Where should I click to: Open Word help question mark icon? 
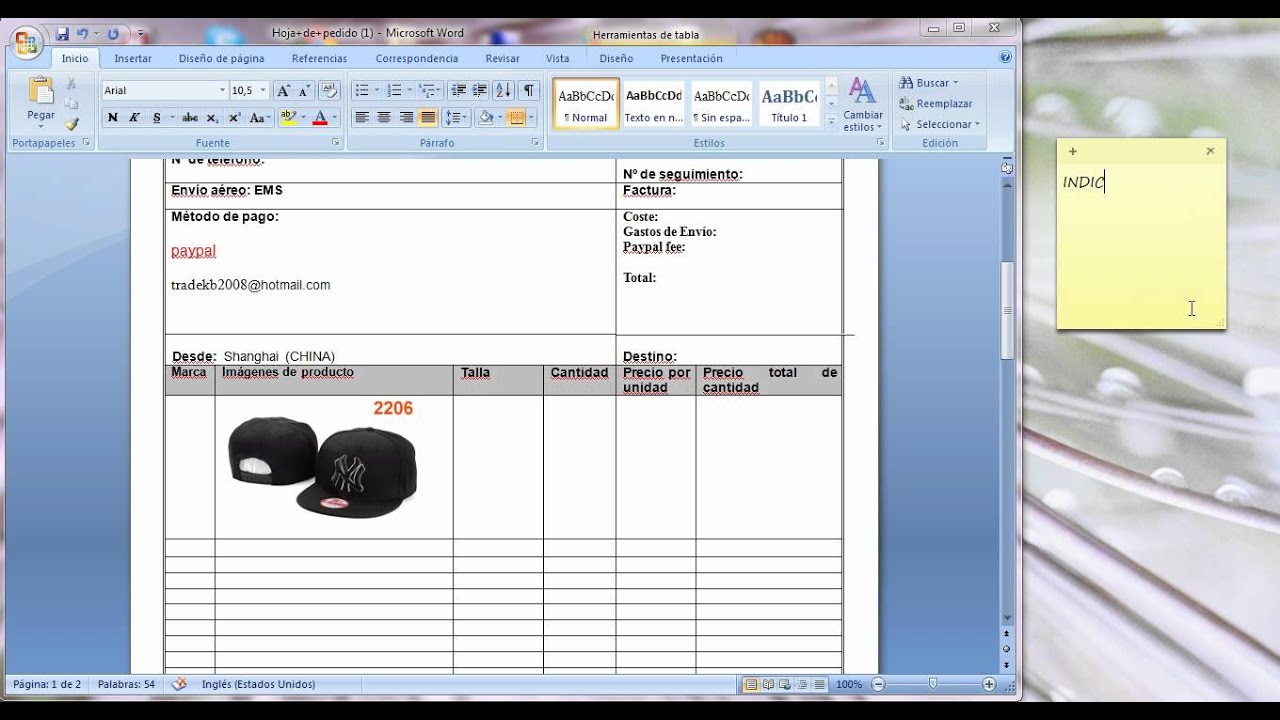pos(1005,58)
